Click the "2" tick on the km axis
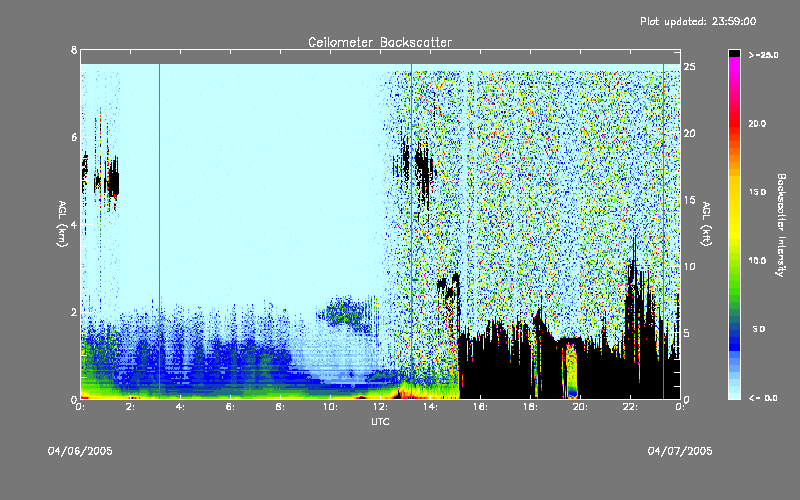The image size is (800, 500). (74, 312)
